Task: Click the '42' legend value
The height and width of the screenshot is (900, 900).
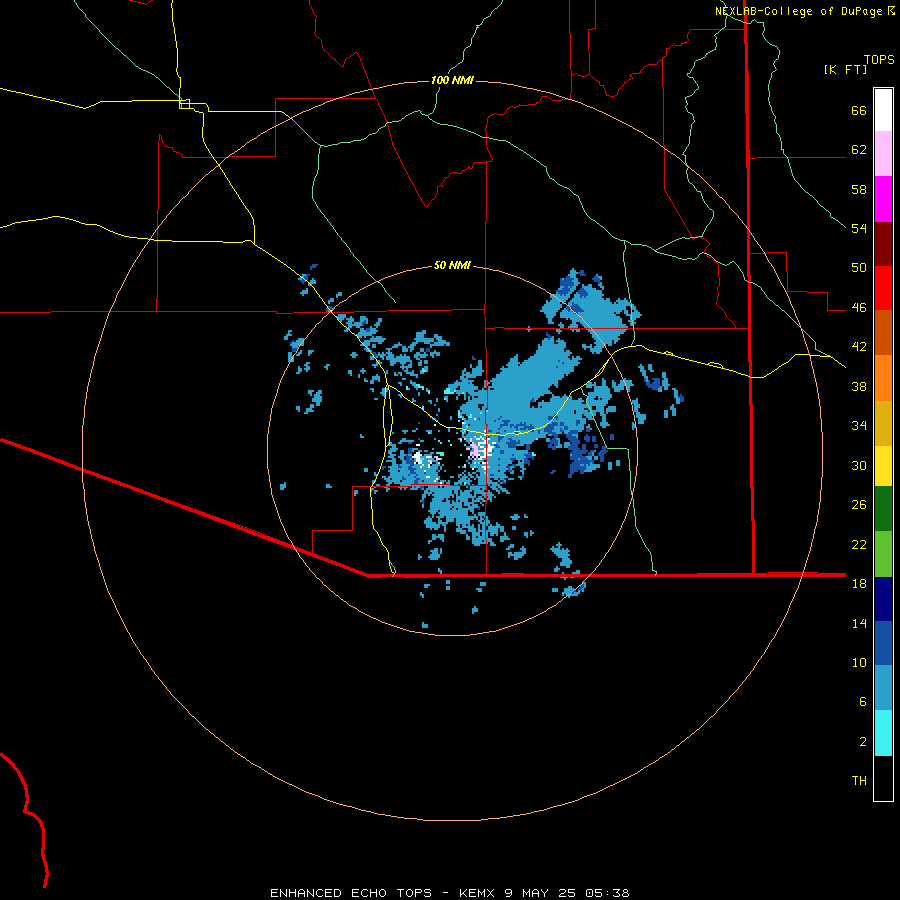Action: pos(859,347)
